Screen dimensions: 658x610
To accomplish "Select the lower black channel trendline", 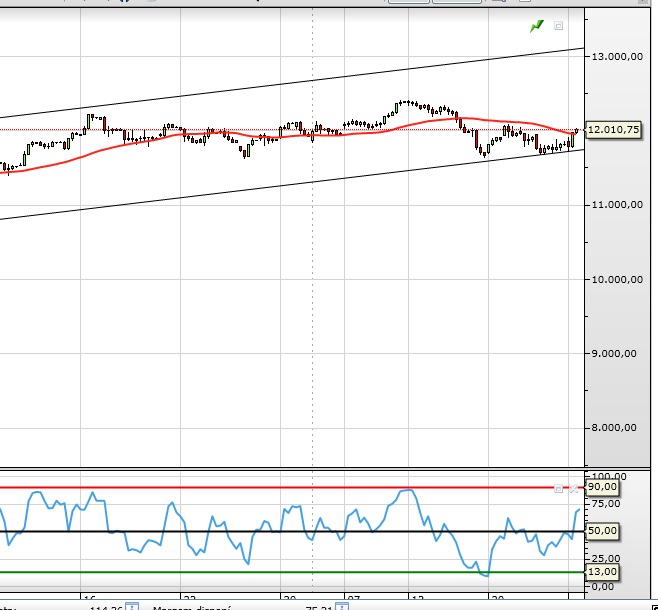I will point(294,184).
